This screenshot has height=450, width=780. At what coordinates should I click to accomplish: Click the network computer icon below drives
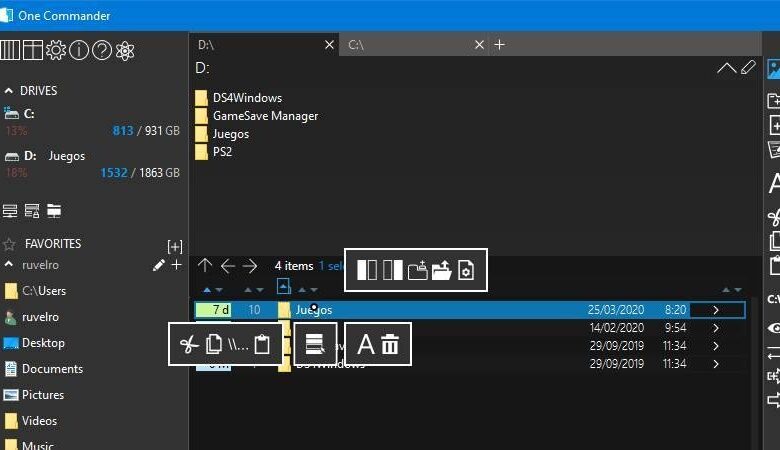[x=10, y=211]
